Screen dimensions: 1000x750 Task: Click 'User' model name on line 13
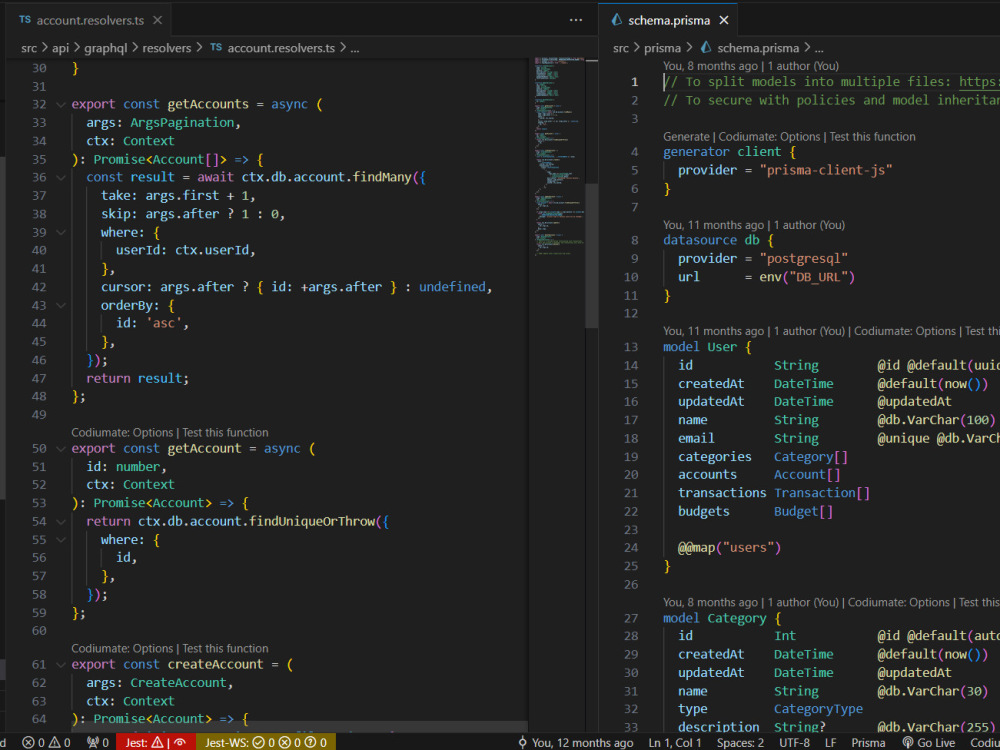tap(722, 348)
